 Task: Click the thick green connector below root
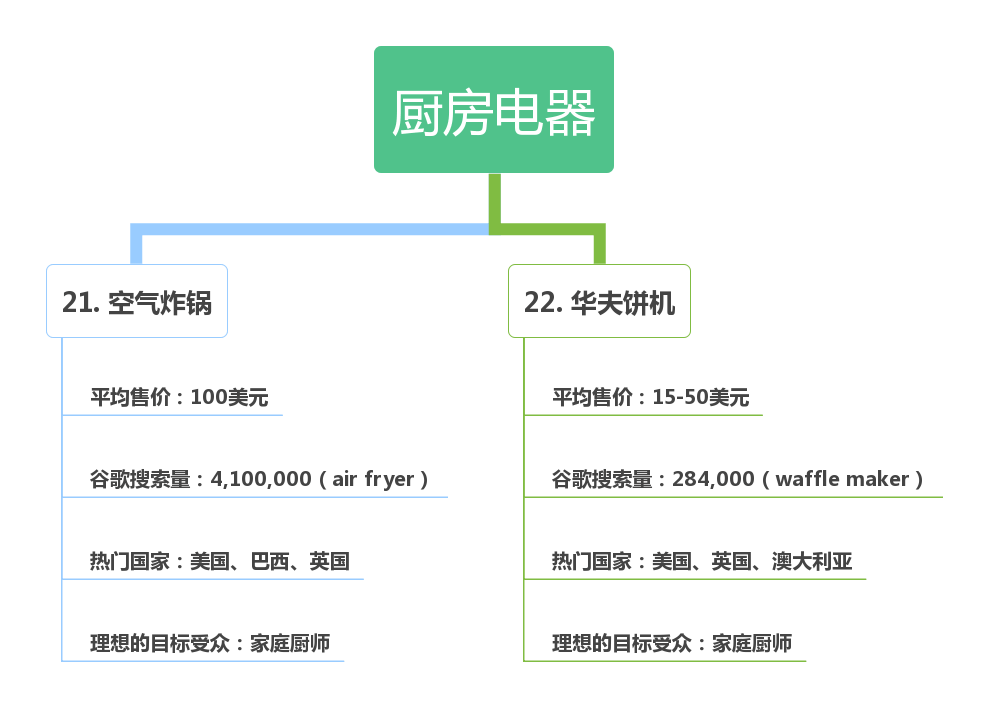[495, 200]
